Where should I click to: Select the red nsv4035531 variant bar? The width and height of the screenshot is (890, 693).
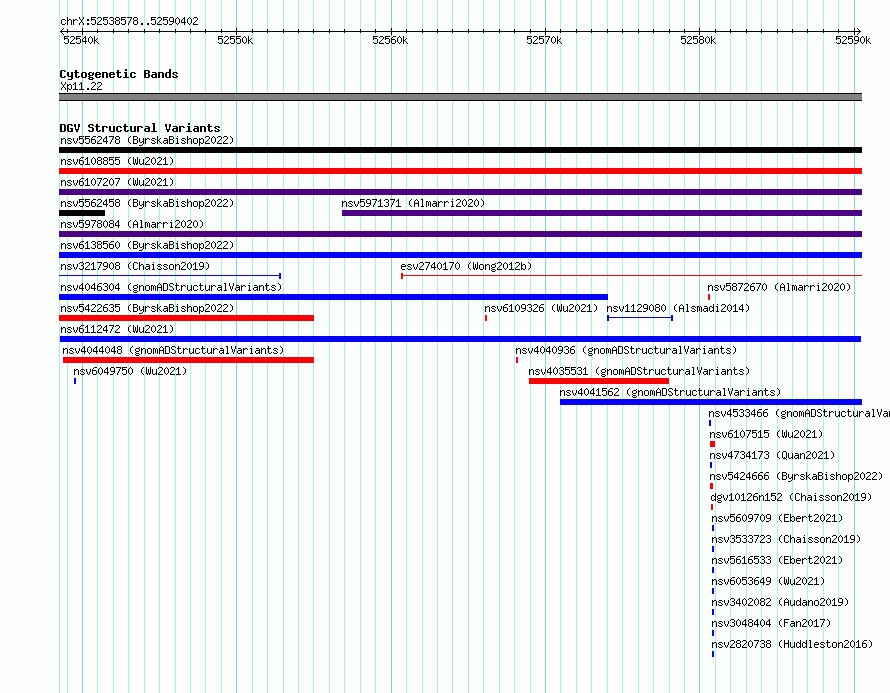[599, 381]
